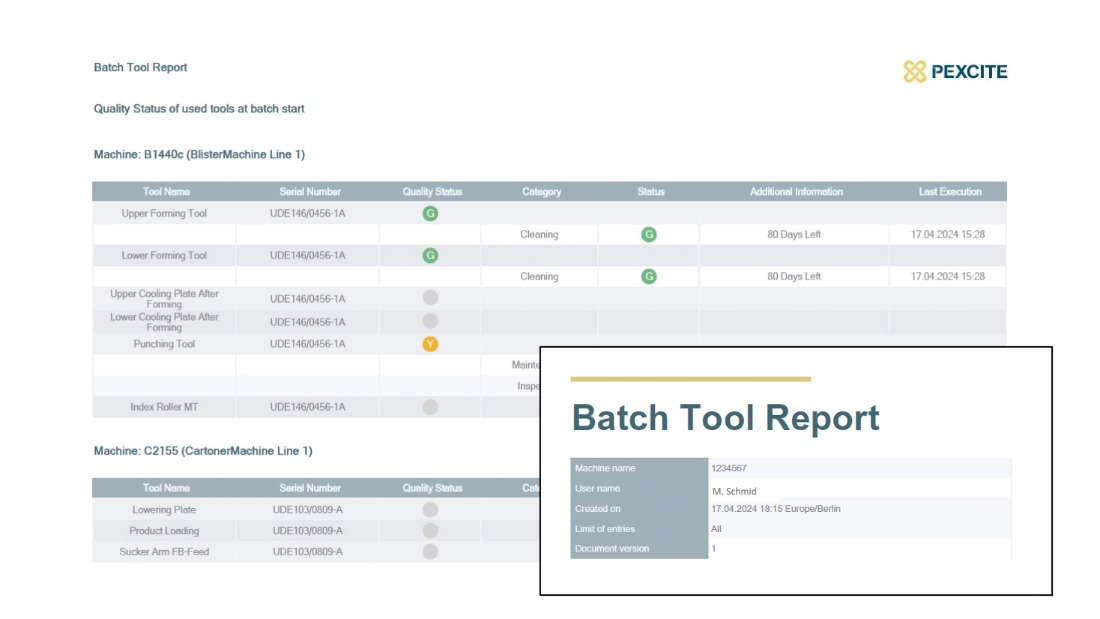The image size is (1100, 619).
Task: Click the green quality status icon for Upper Forming Tool
Action: pos(429,213)
